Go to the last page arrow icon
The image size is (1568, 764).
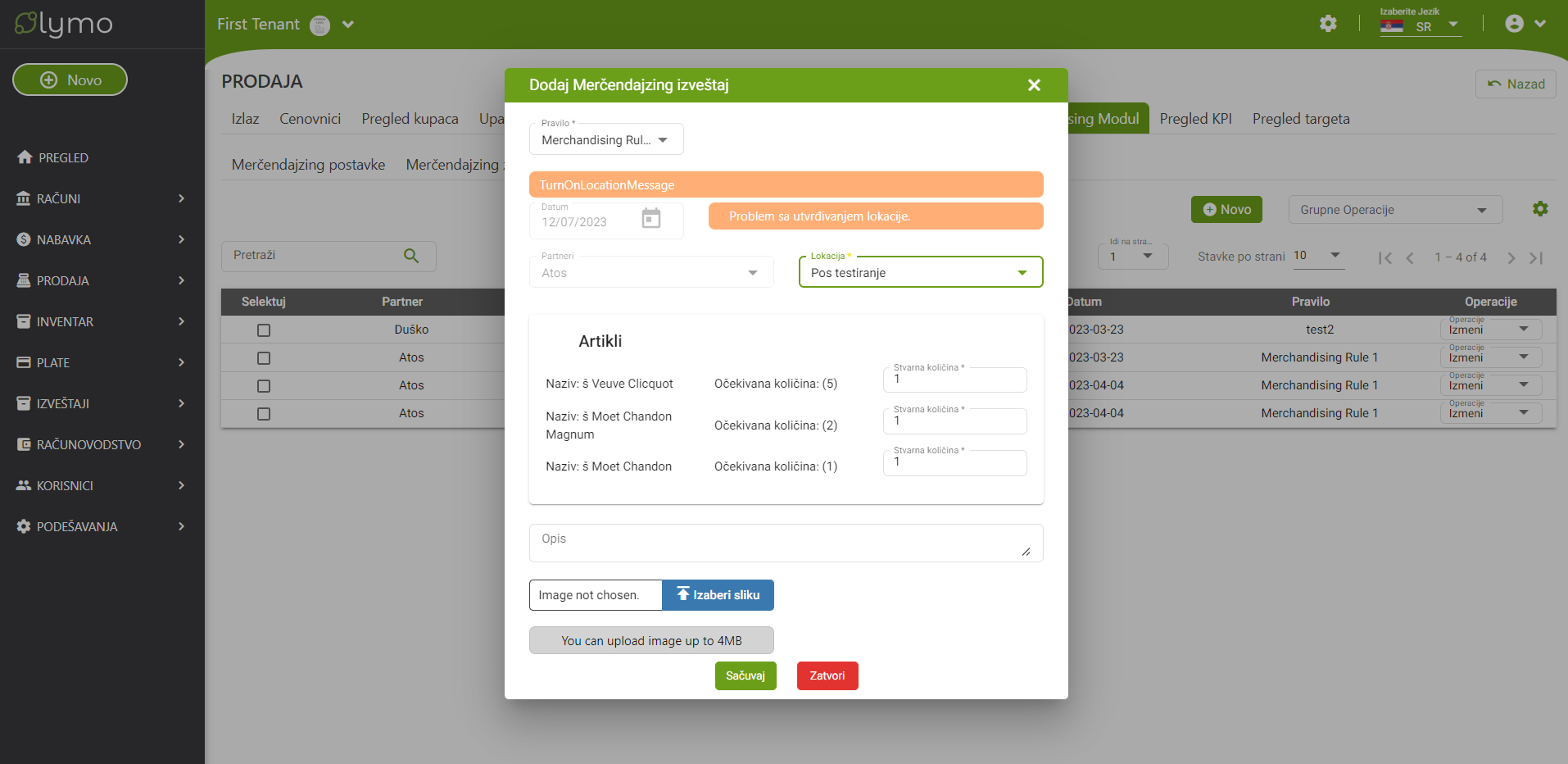[1536, 258]
